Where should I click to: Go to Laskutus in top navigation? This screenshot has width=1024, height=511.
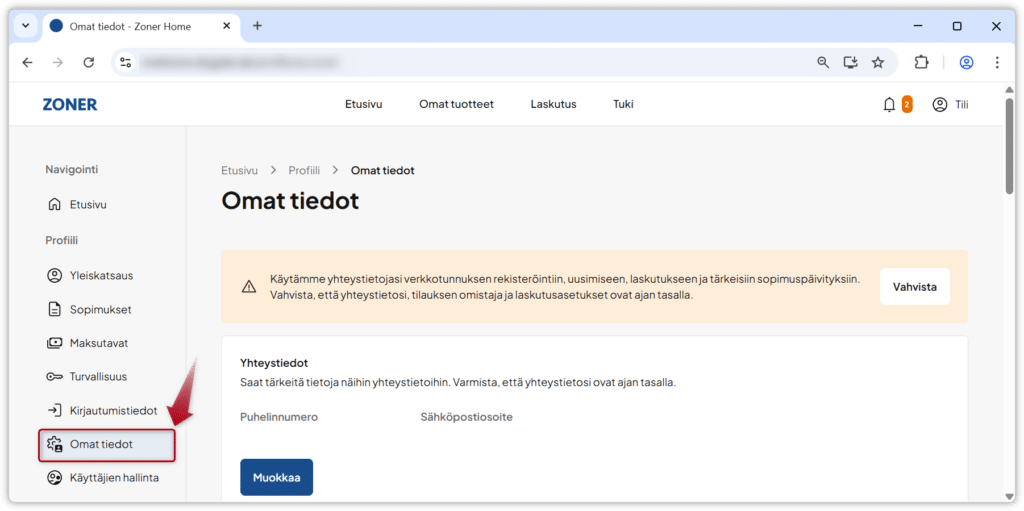click(x=553, y=104)
